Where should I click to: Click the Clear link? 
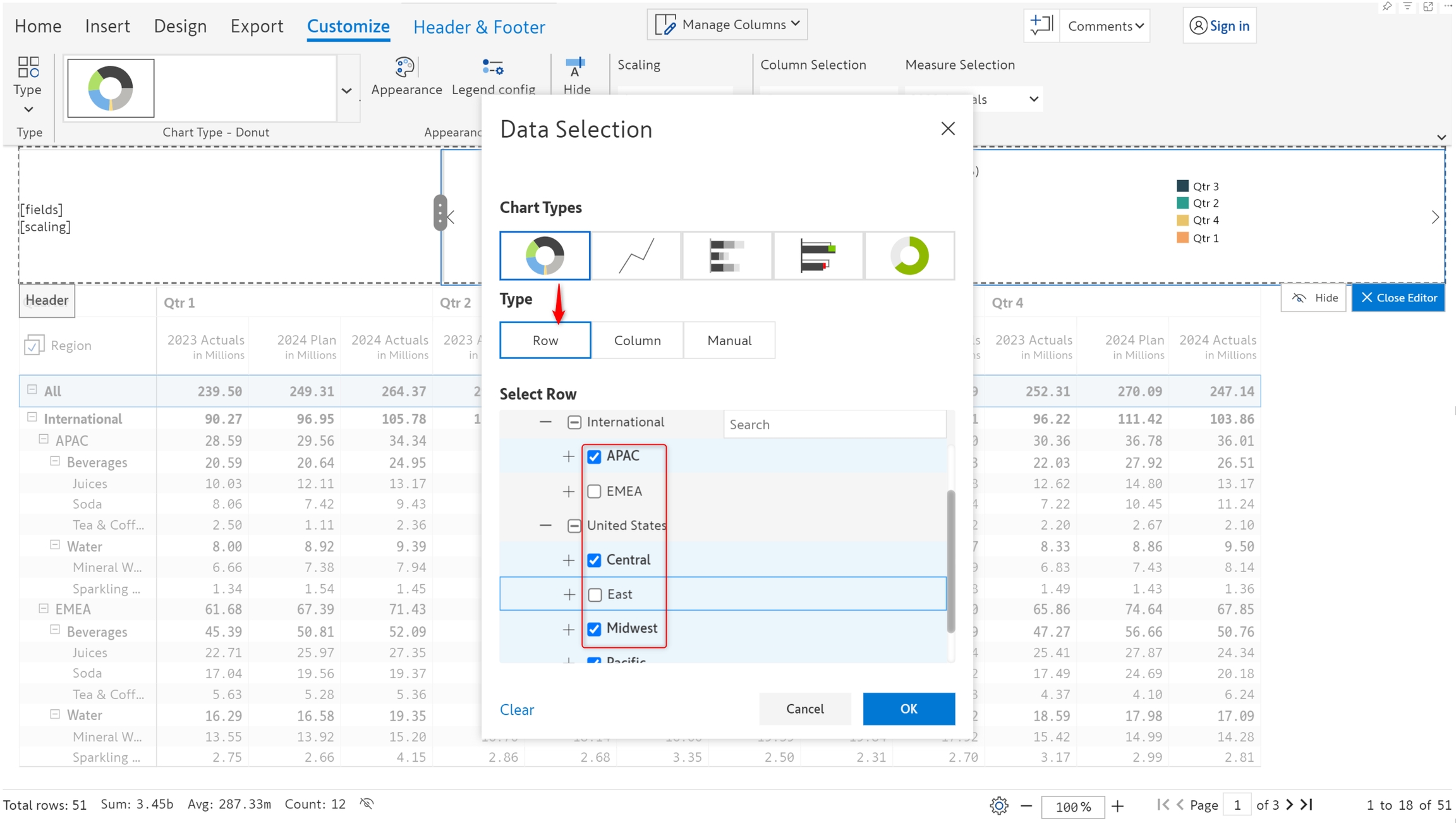[x=517, y=709]
